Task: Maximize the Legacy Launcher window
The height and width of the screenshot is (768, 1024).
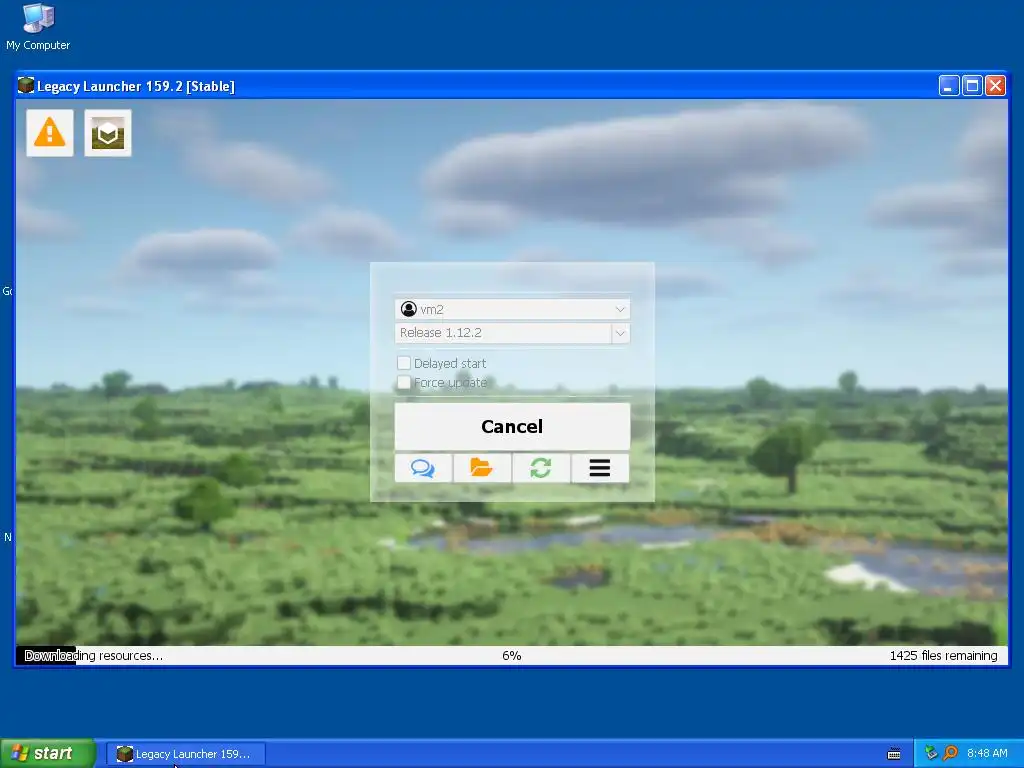Action: (972, 86)
